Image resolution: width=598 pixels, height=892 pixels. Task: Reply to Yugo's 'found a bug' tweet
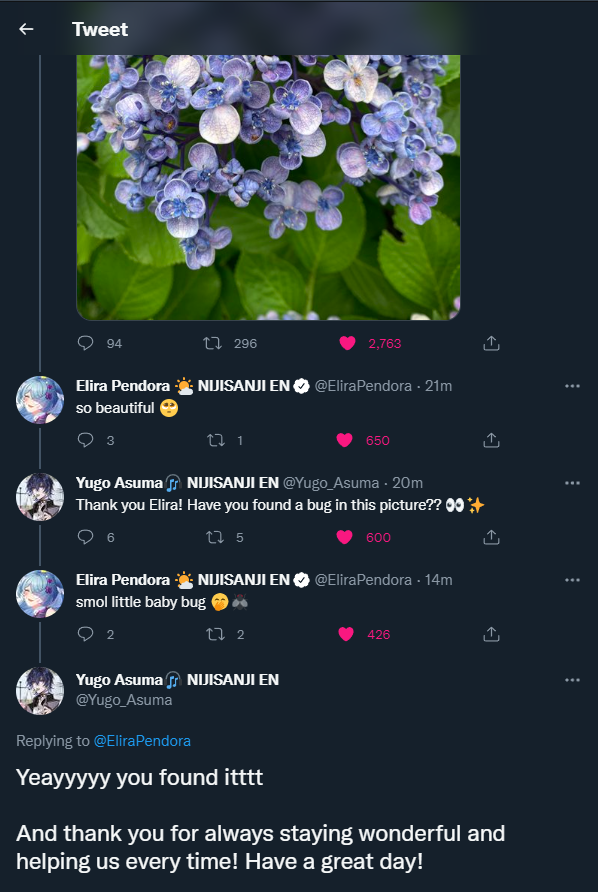click(x=85, y=537)
